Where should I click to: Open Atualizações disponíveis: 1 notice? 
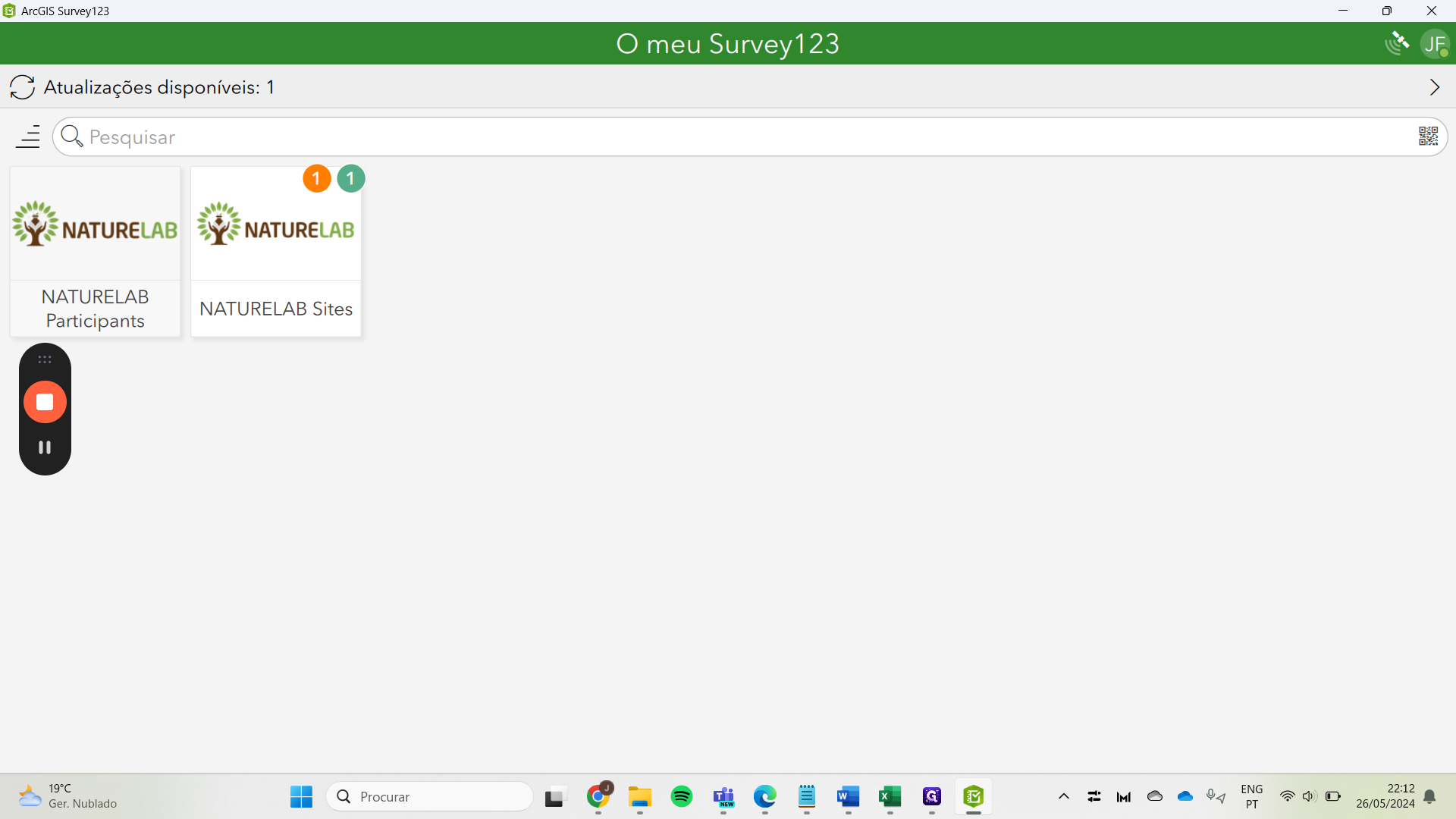point(159,87)
